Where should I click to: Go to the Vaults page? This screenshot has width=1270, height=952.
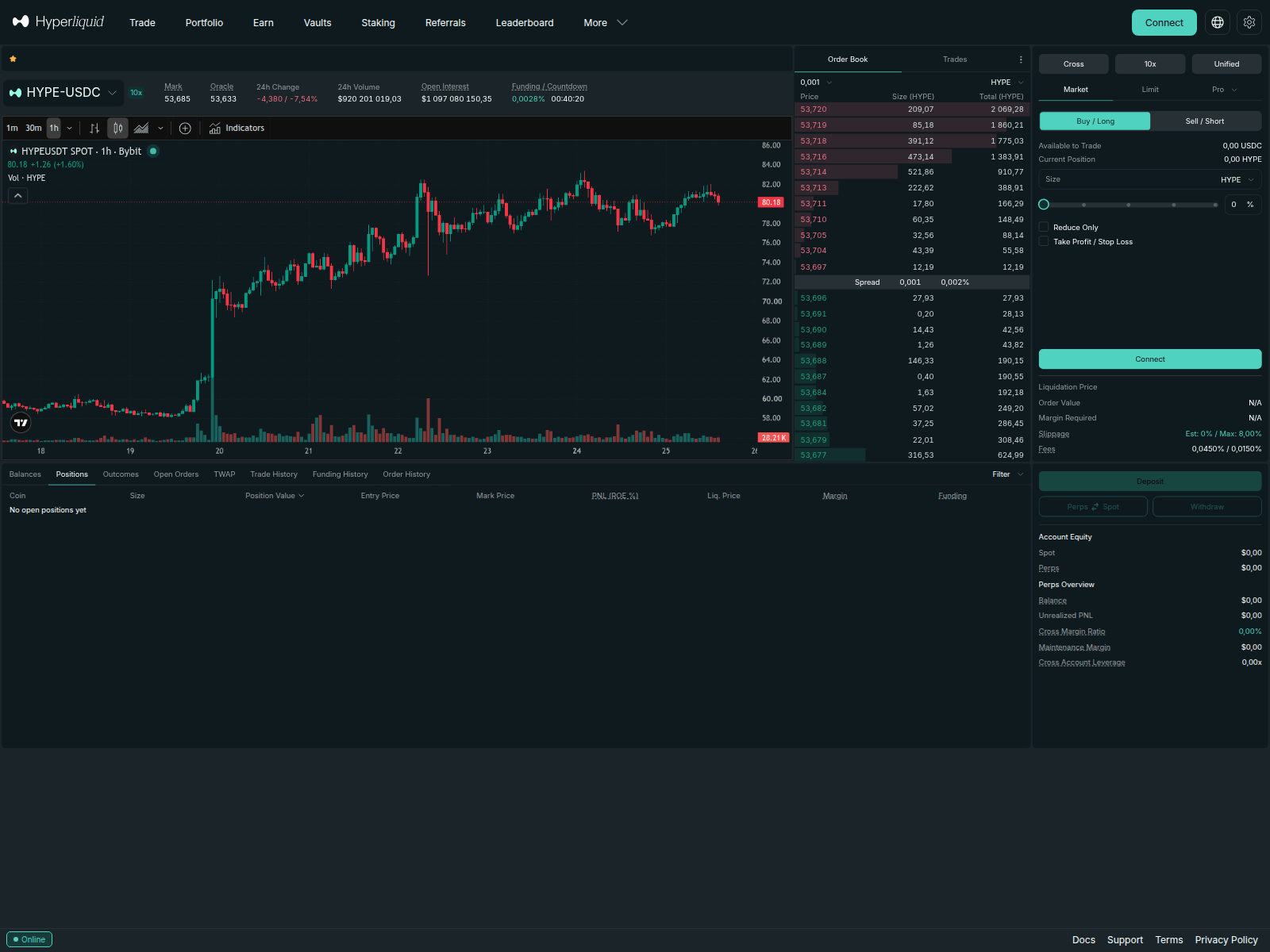tap(317, 22)
